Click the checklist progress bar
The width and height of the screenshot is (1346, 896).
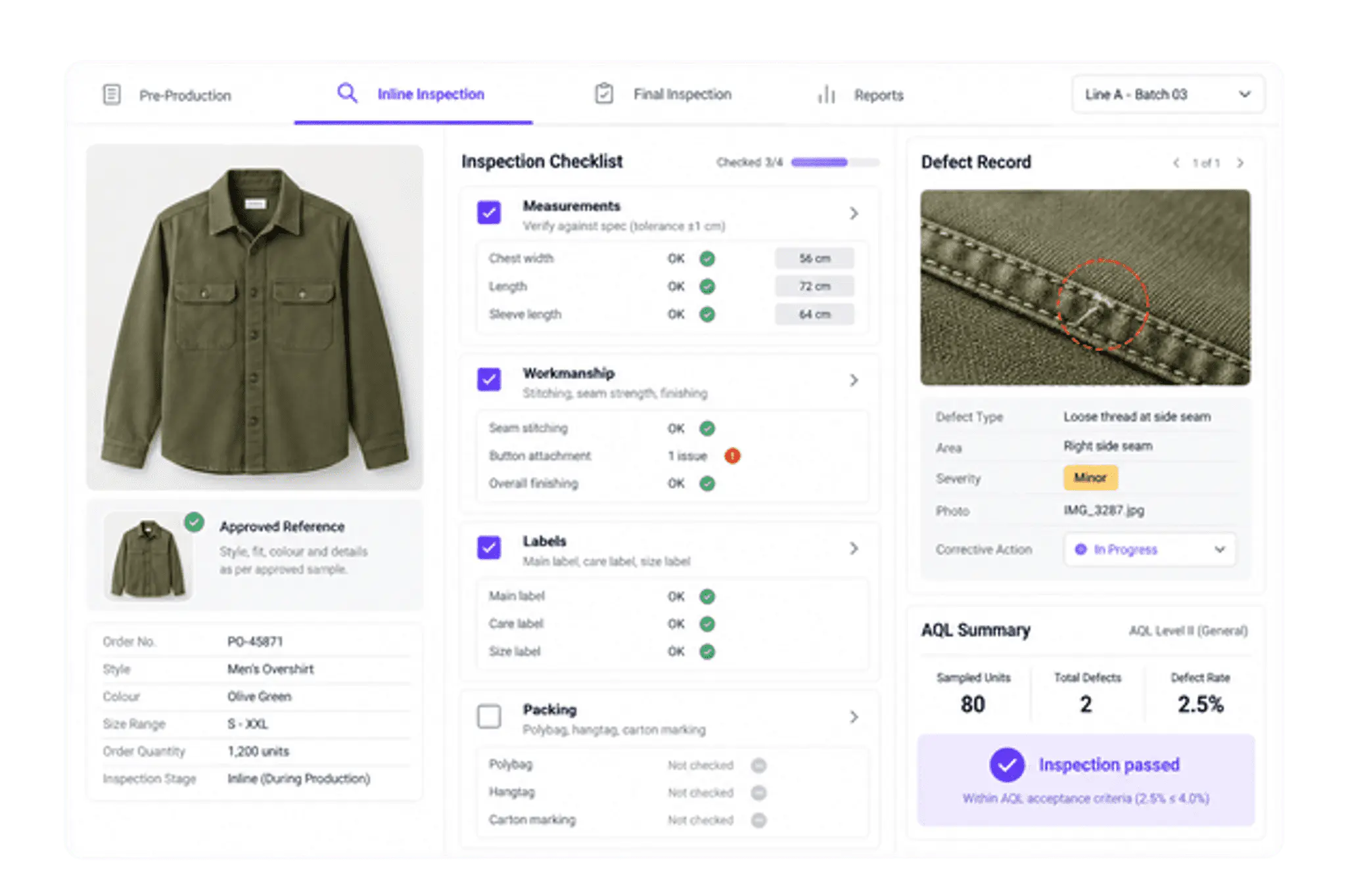click(x=835, y=162)
